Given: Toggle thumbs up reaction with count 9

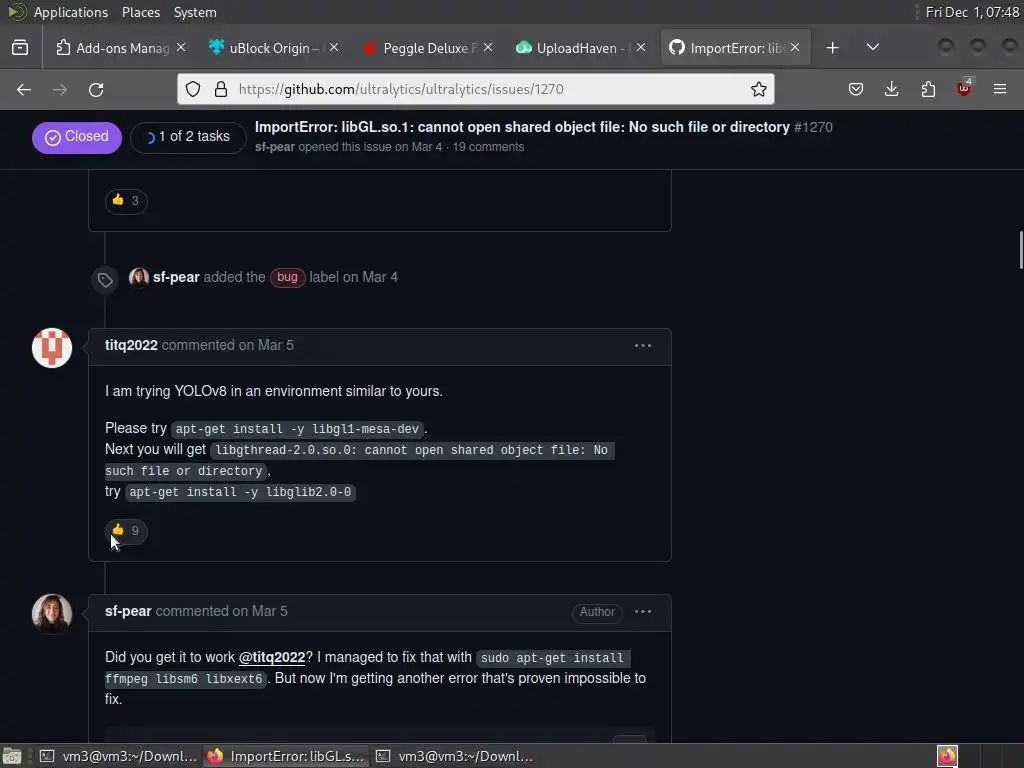Looking at the screenshot, I should pyautogui.click(x=126, y=531).
